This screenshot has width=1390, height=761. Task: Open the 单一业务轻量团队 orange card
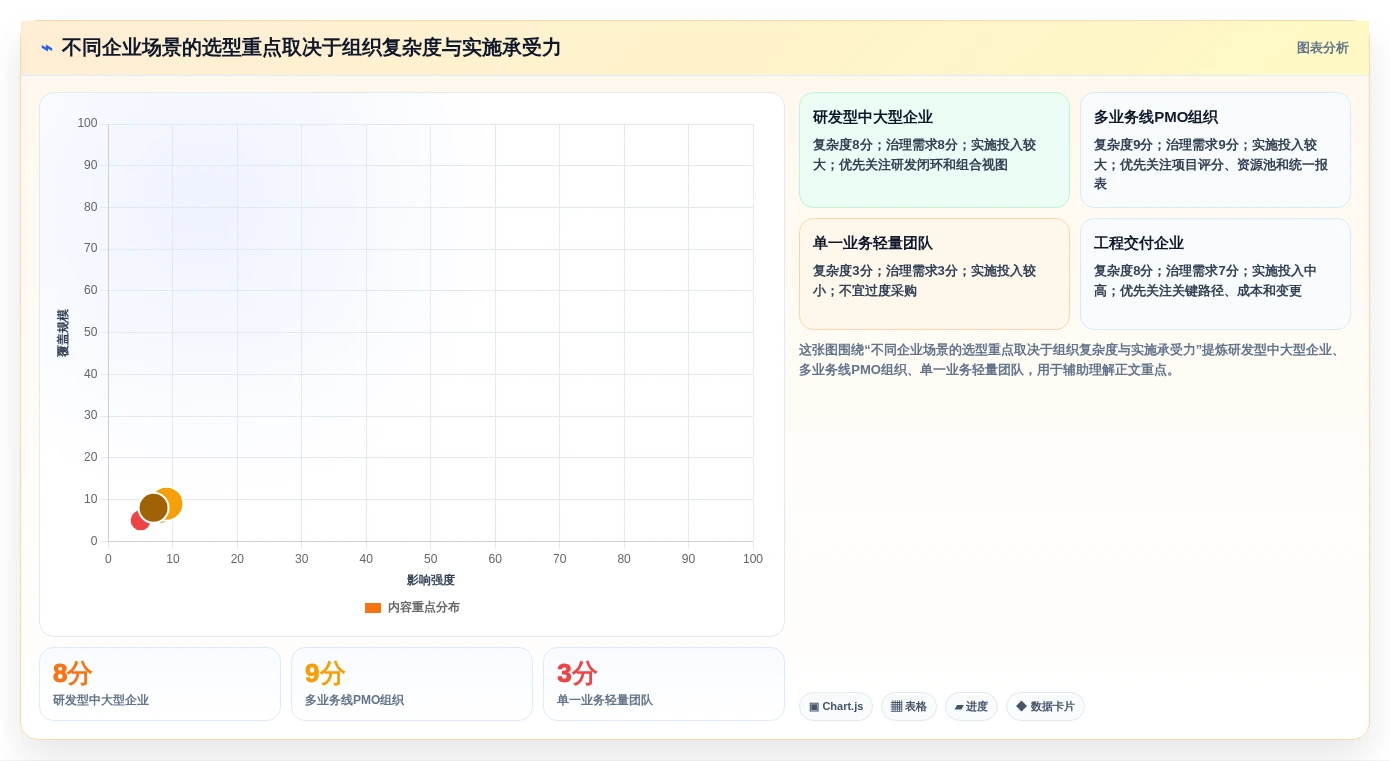point(934,274)
